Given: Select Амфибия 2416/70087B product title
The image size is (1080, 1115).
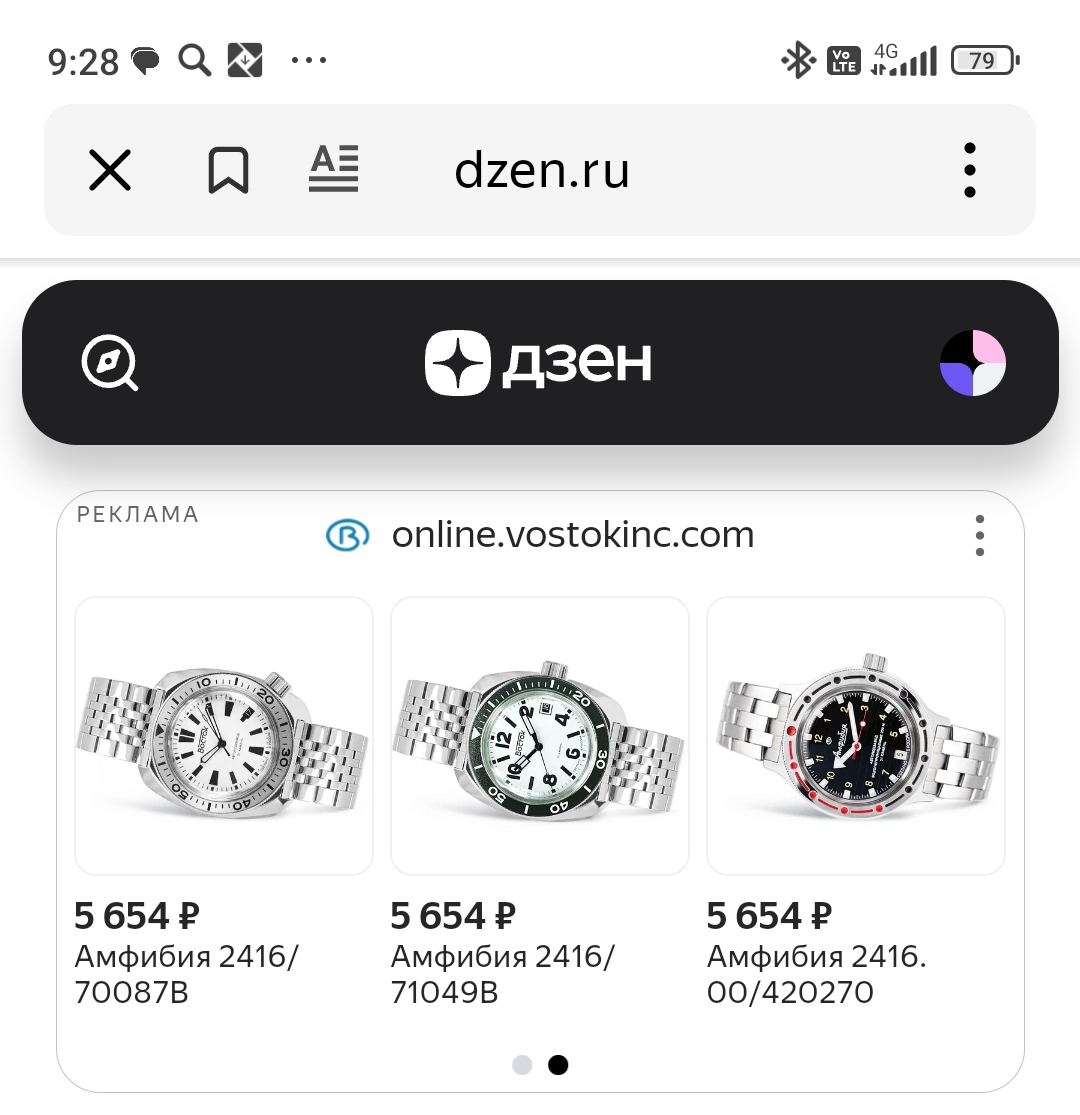Looking at the screenshot, I should pyautogui.click(x=186, y=974).
